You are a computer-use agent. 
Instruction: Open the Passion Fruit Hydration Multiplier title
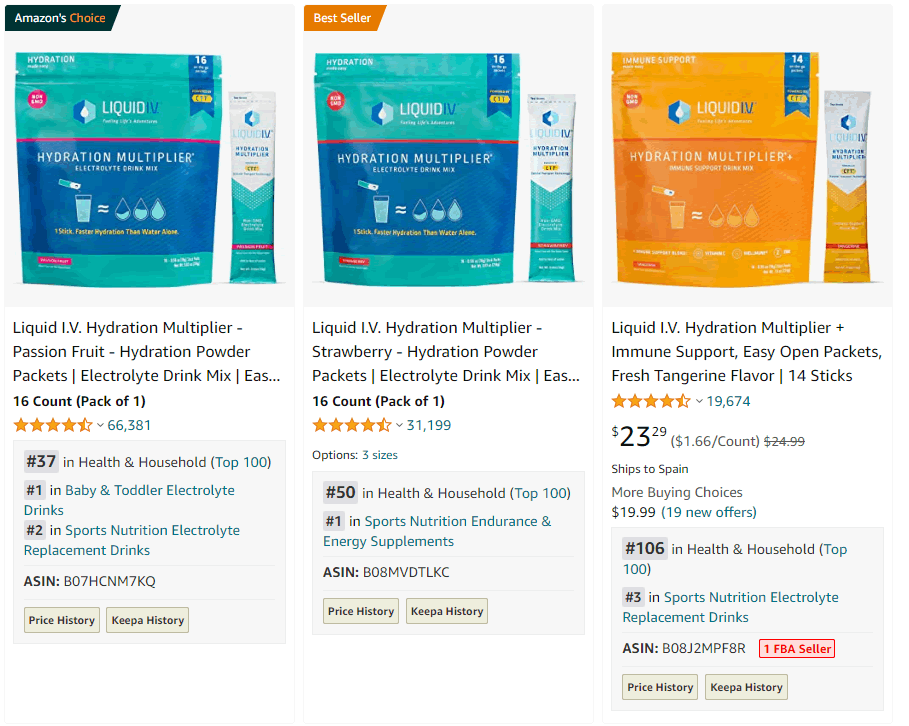[147, 351]
